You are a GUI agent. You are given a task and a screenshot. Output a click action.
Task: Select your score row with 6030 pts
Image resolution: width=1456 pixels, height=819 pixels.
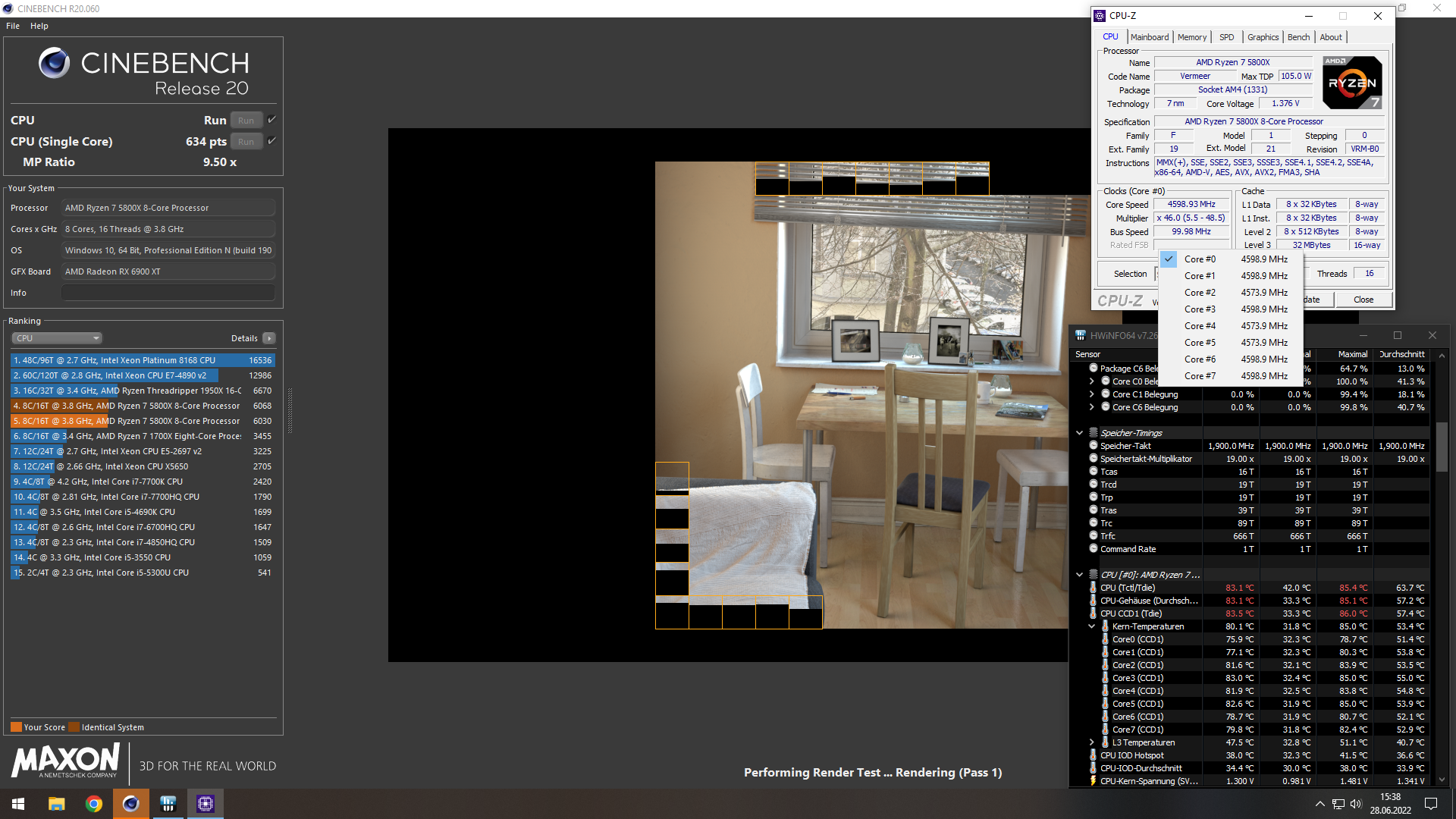143,421
